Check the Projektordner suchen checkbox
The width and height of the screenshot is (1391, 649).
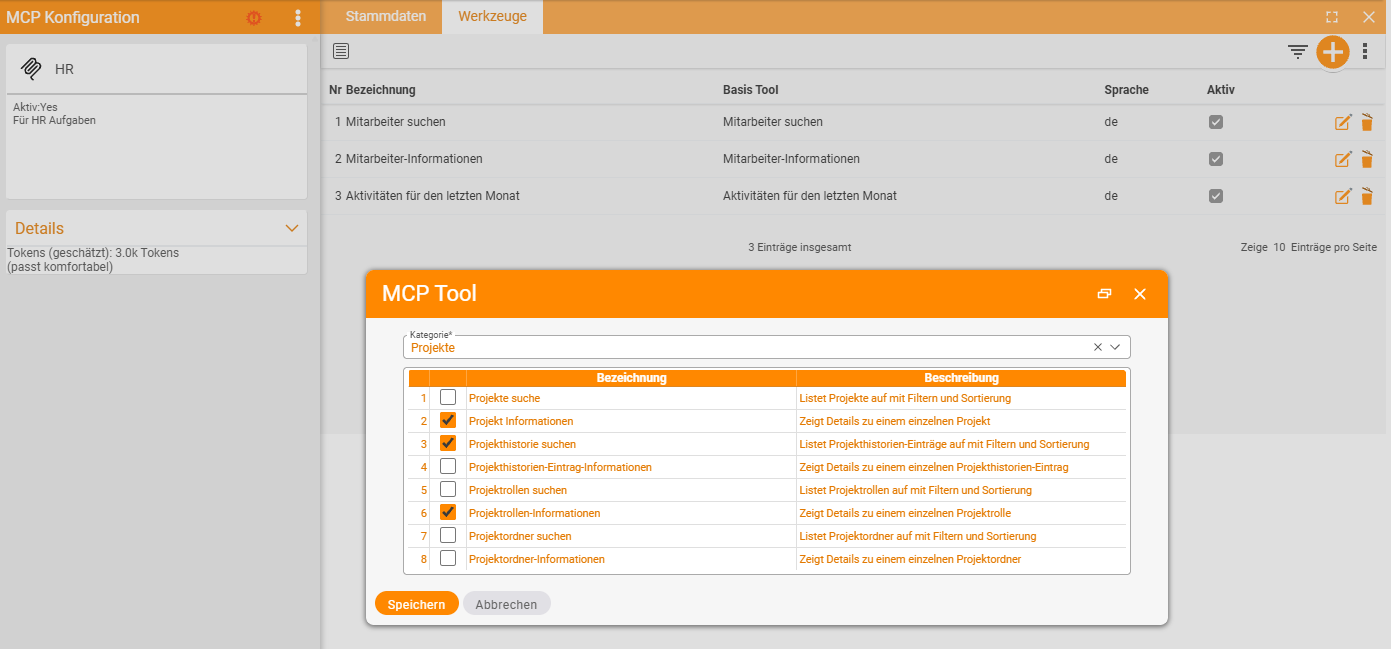pos(448,535)
